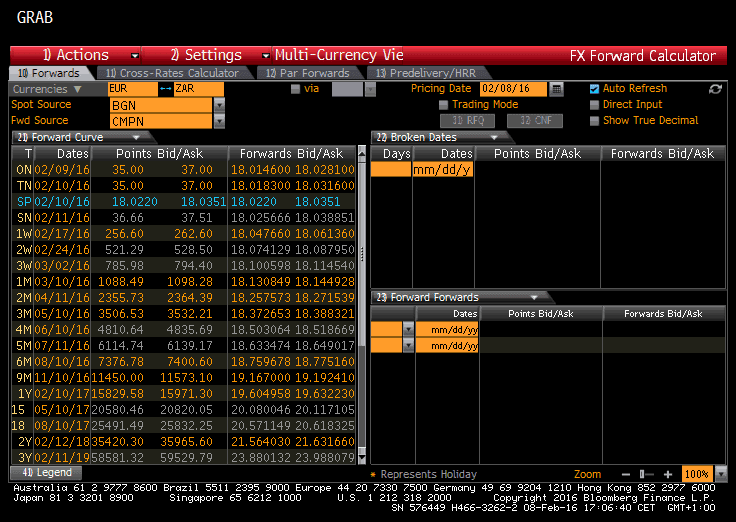Click the ZAR quote currency field

pos(199,89)
